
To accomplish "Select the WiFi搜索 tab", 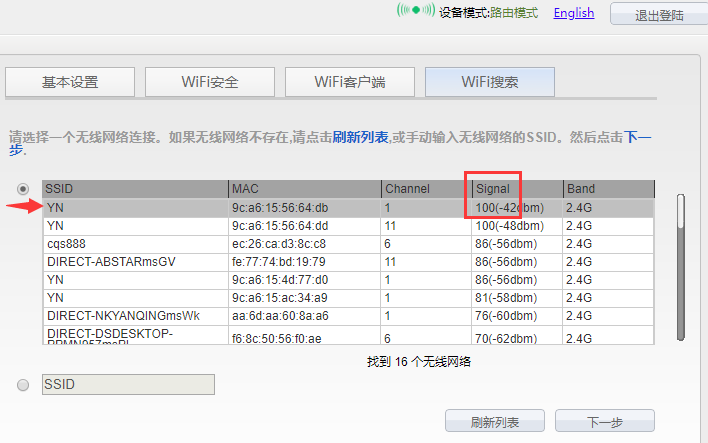I will (490, 82).
